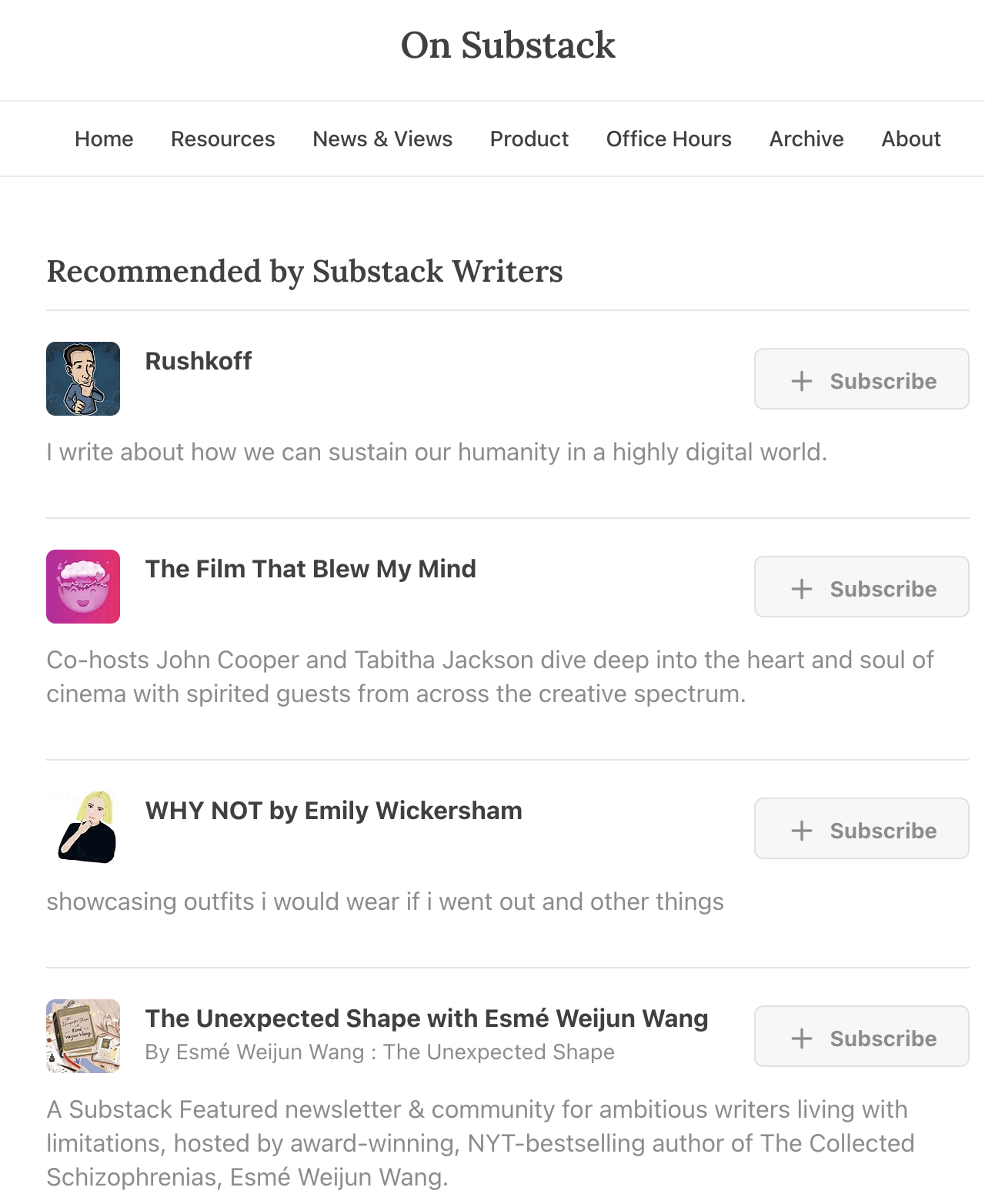Click the plus icon on WHY NOT's Subscribe button
The width and height of the screenshot is (985, 1204).
click(x=802, y=831)
